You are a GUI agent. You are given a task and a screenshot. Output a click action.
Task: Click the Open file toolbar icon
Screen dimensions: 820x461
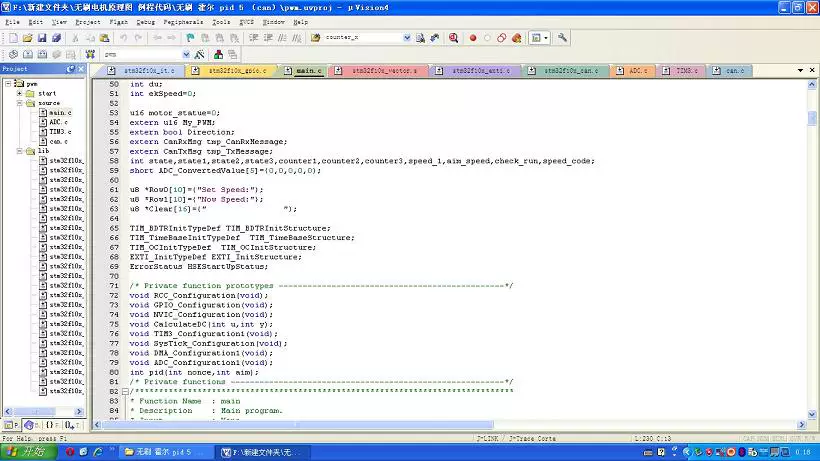[27, 38]
